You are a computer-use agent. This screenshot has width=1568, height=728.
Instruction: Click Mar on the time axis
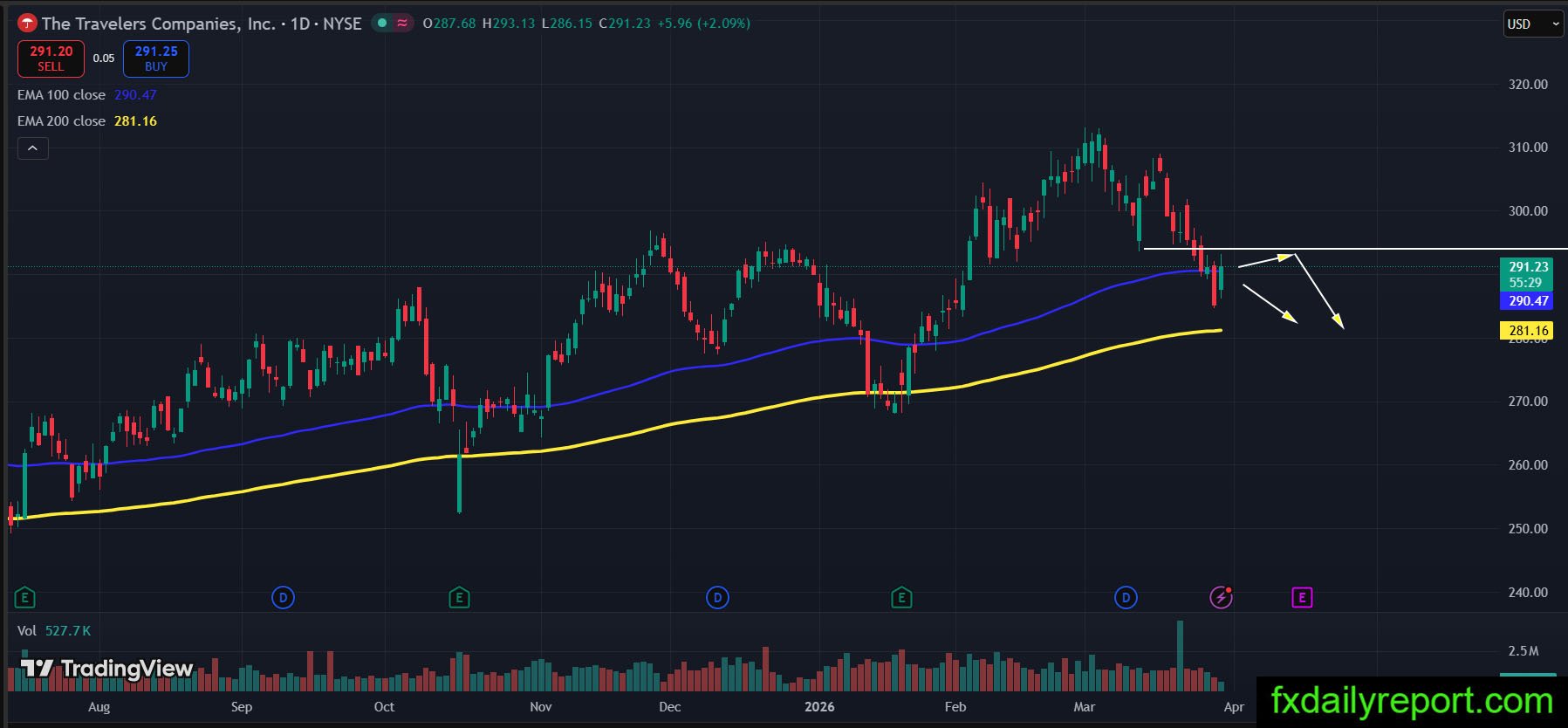point(1084,707)
